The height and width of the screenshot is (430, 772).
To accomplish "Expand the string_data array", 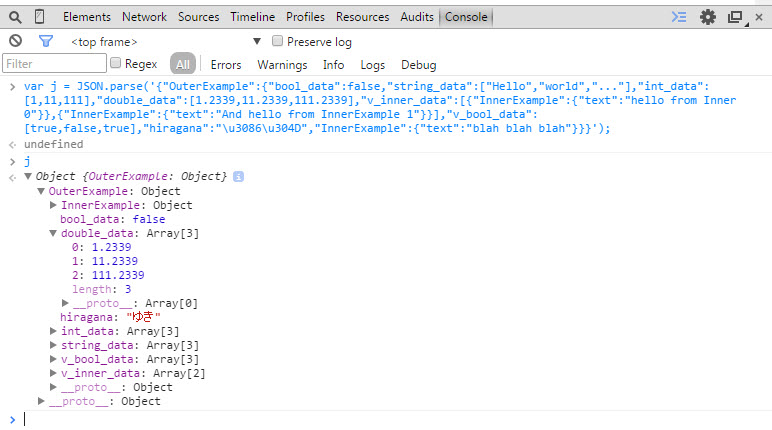I will [53, 345].
